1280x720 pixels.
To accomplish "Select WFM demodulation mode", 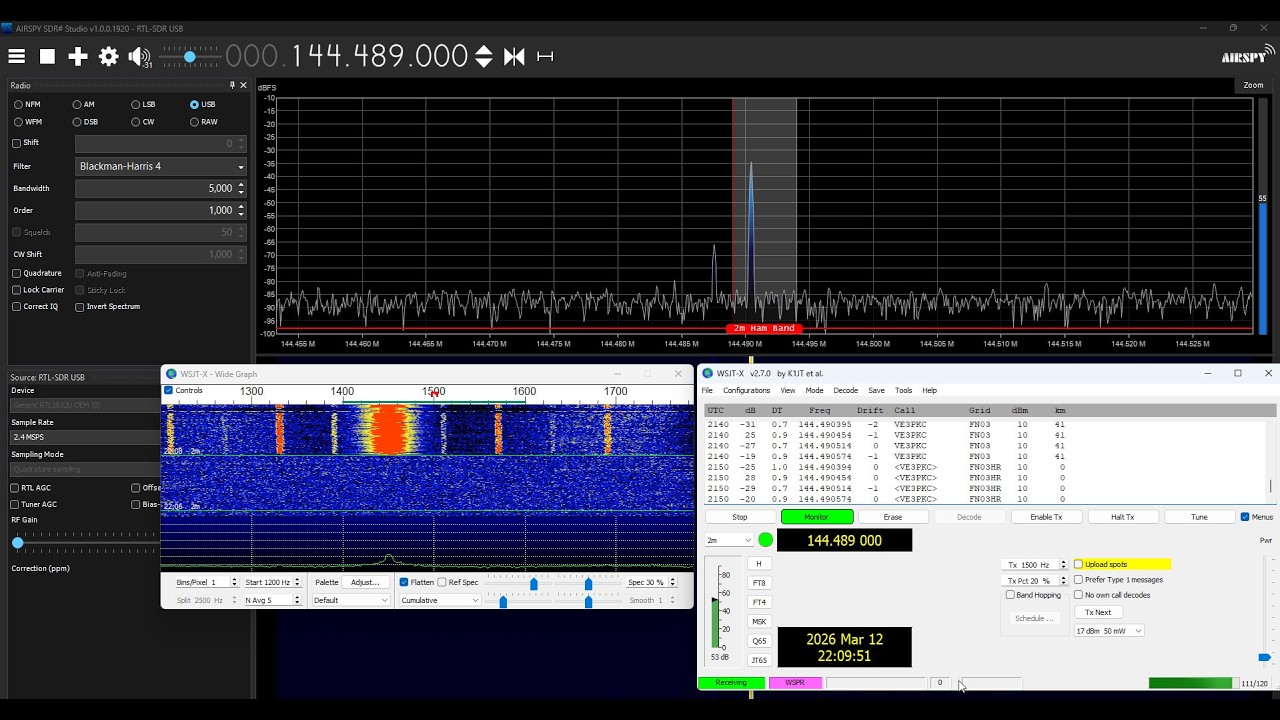I will point(28,122).
